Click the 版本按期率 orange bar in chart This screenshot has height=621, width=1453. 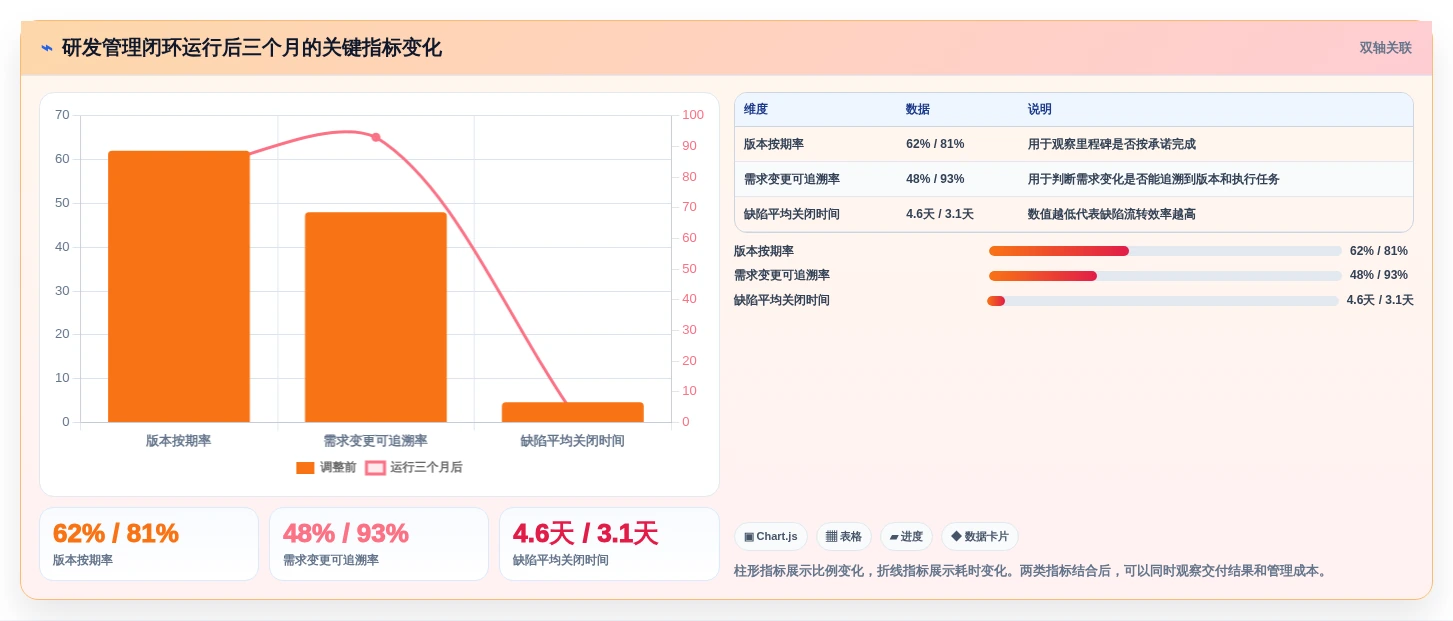tap(179, 286)
